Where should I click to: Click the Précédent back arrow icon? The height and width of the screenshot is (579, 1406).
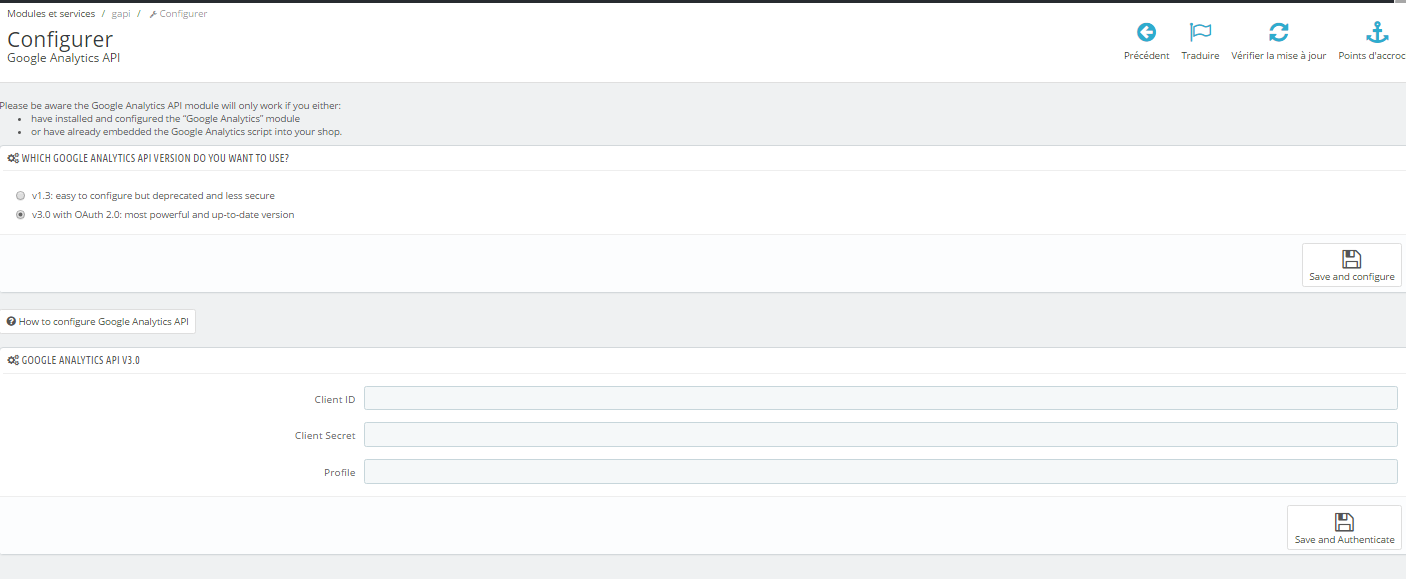[x=1146, y=32]
